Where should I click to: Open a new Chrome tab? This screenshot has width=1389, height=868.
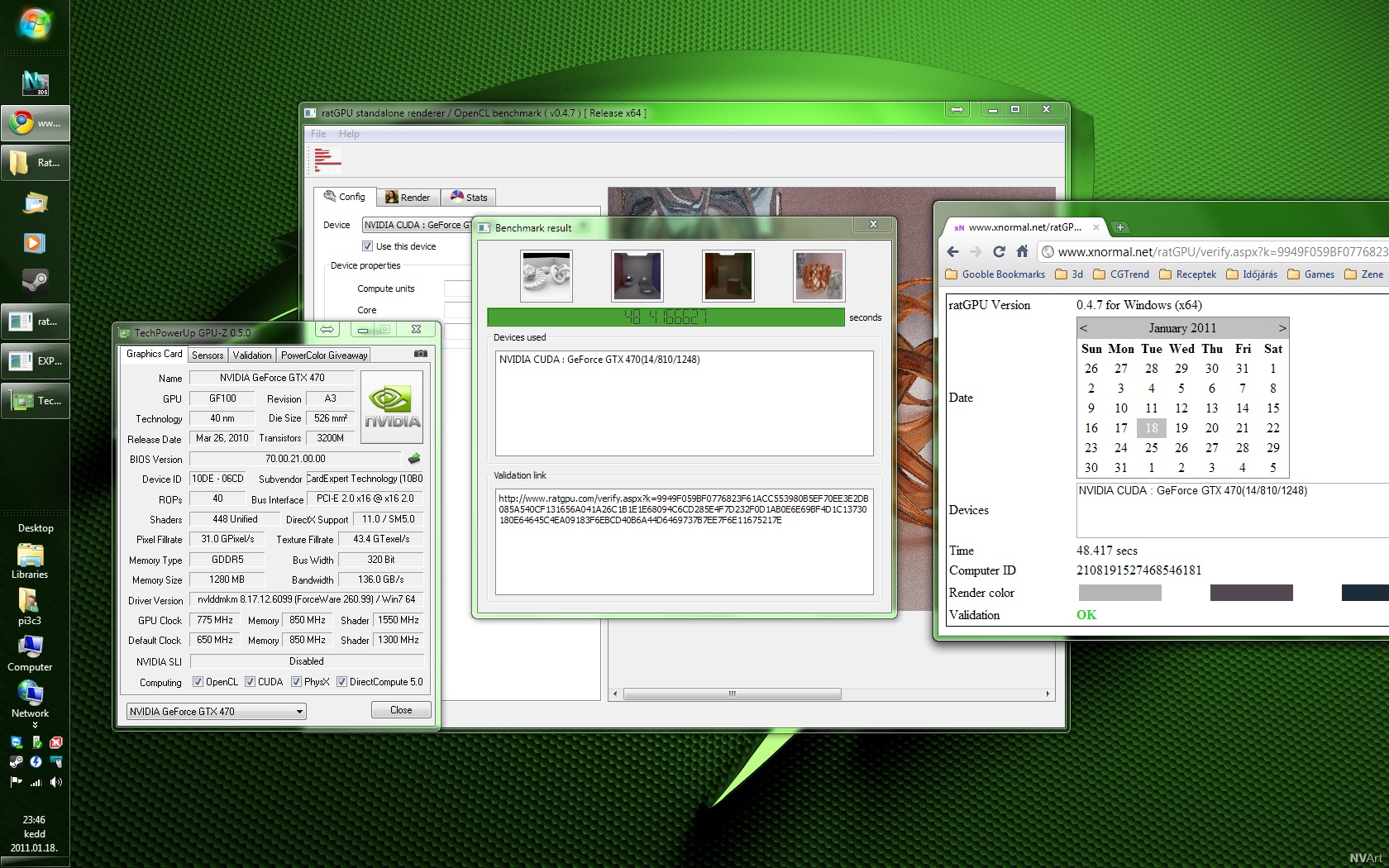pos(1120,227)
